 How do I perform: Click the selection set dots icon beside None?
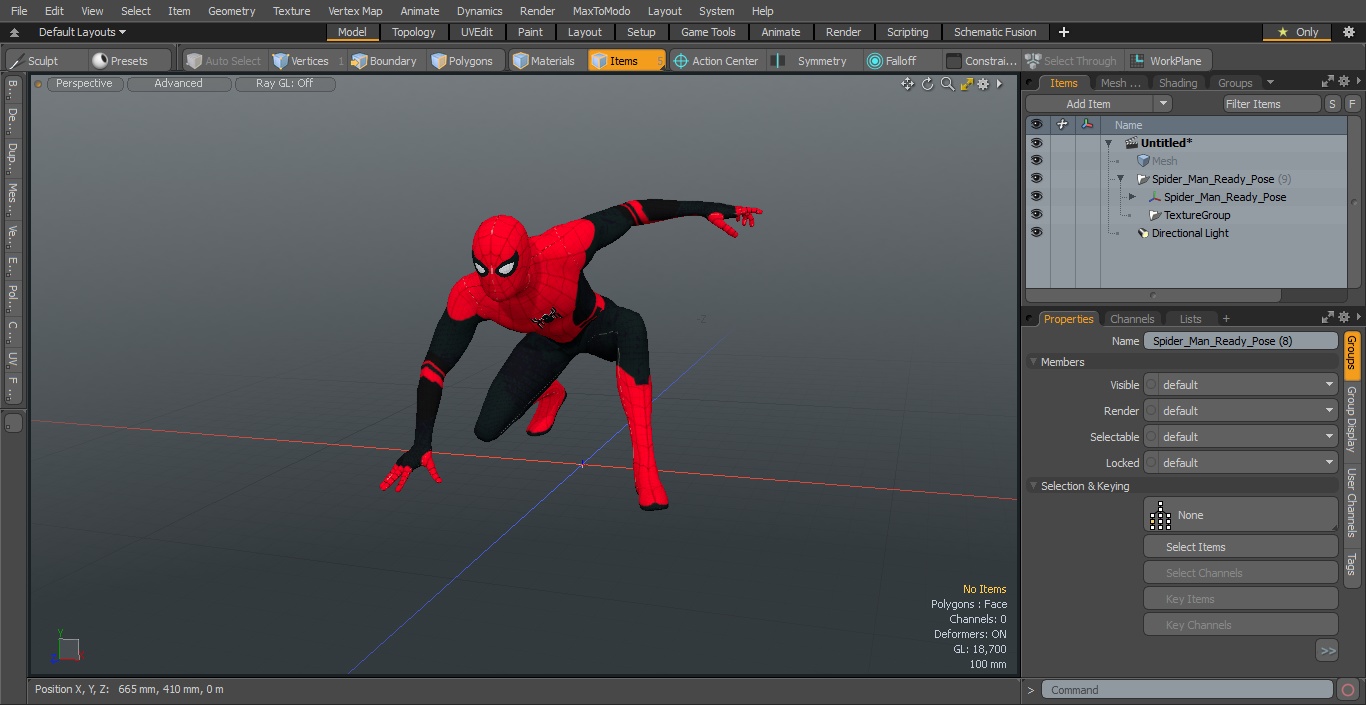click(x=1160, y=515)
